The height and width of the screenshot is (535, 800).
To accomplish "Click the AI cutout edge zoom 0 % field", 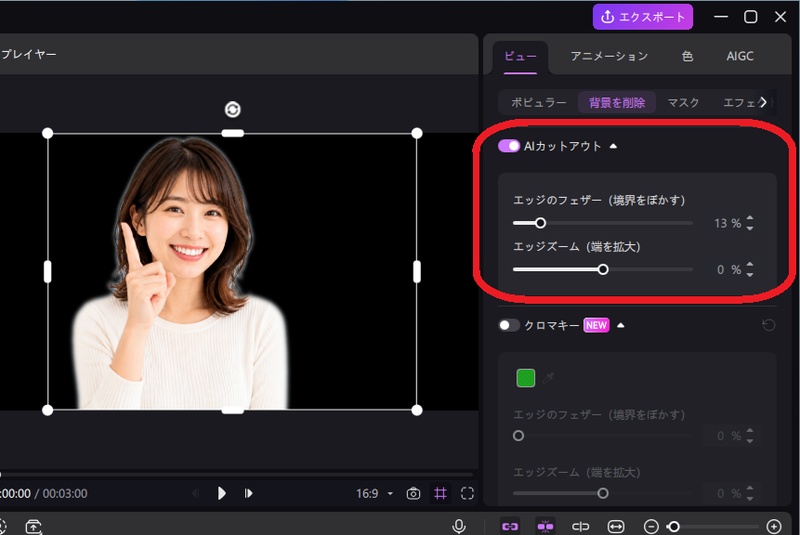I will coord(729,269).
